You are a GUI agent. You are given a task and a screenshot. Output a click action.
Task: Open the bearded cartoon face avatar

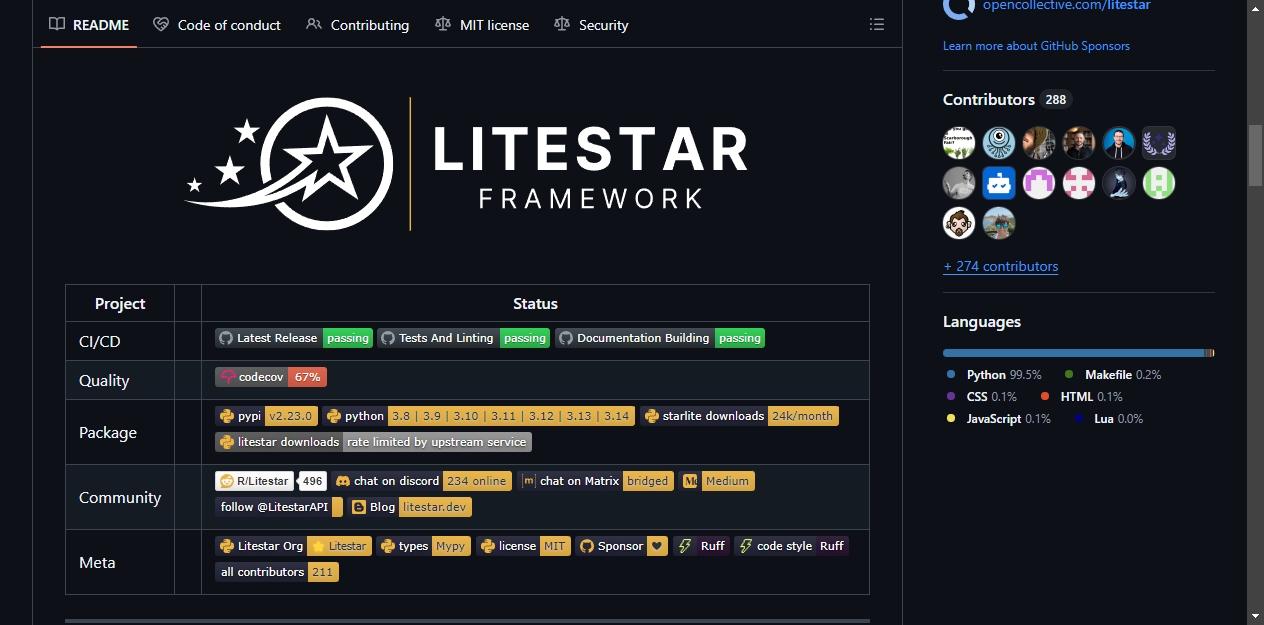[959, 223]
